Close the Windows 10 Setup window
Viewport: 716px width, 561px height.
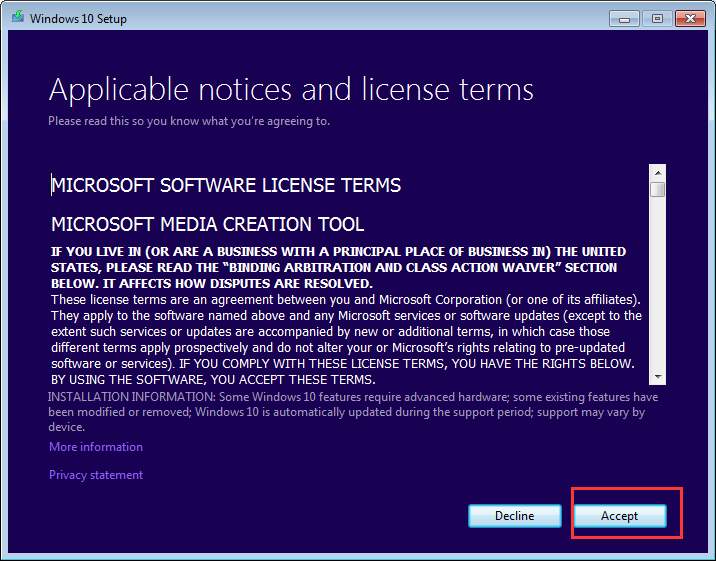coord(688,17)
